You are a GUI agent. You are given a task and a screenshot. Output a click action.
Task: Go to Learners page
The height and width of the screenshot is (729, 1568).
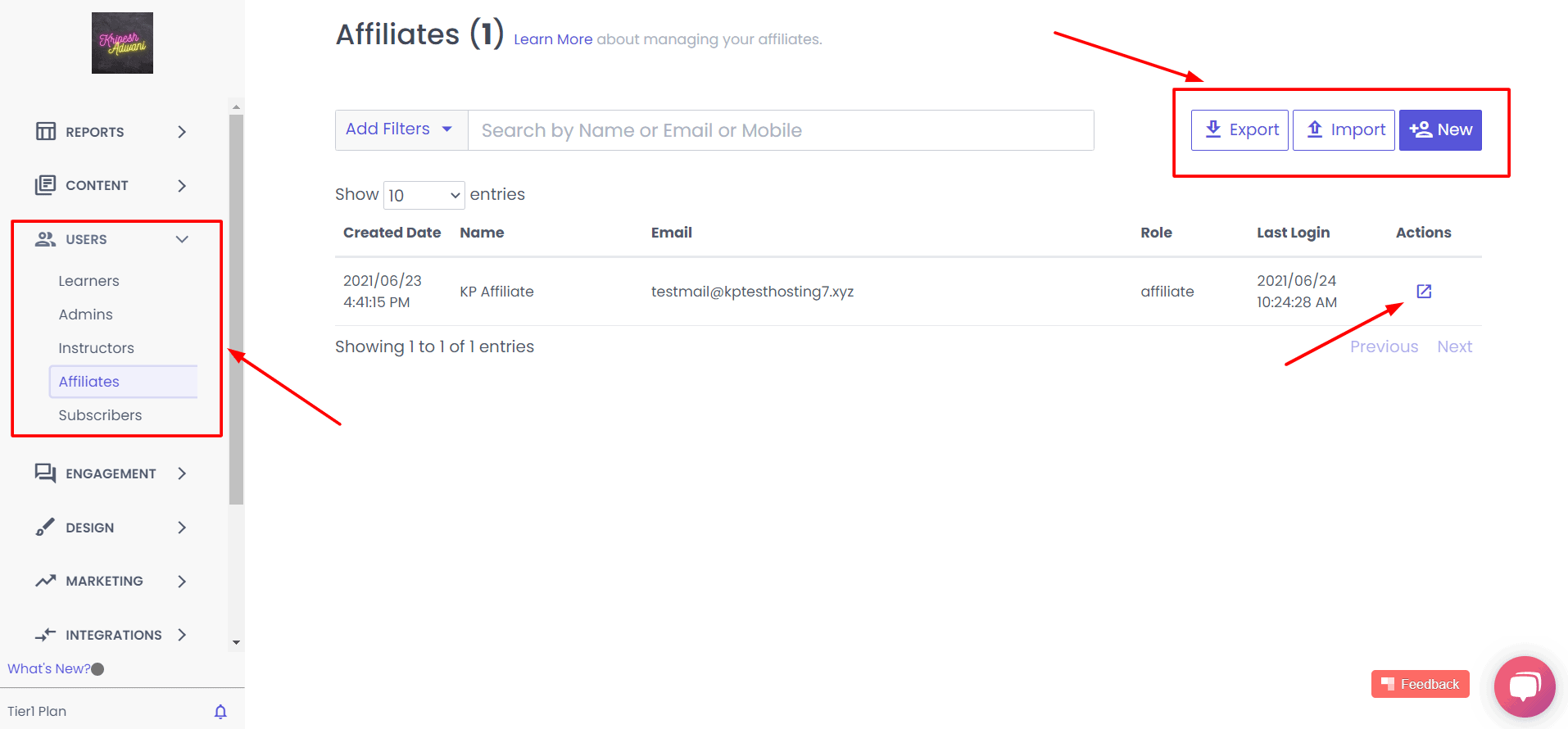88,281
